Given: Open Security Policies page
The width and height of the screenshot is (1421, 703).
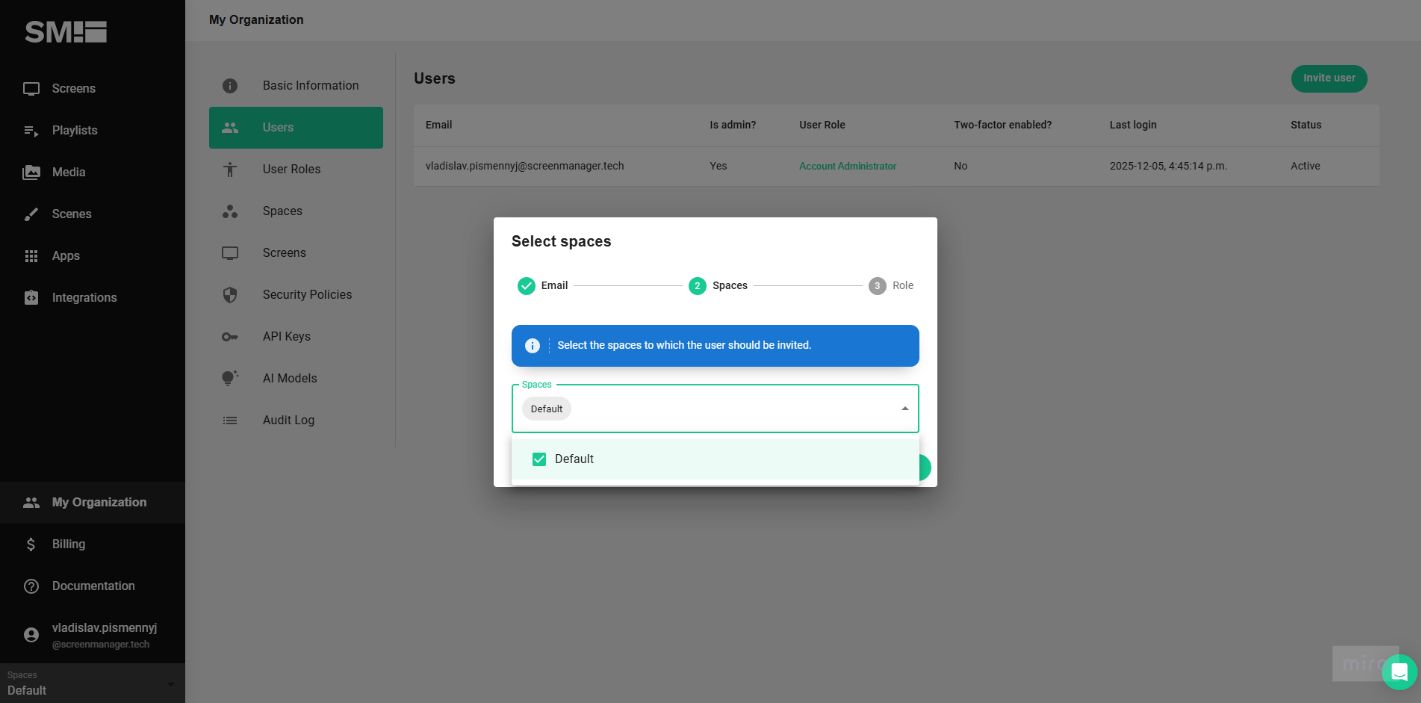Looking at the screenshot, I should click(296, 295).
